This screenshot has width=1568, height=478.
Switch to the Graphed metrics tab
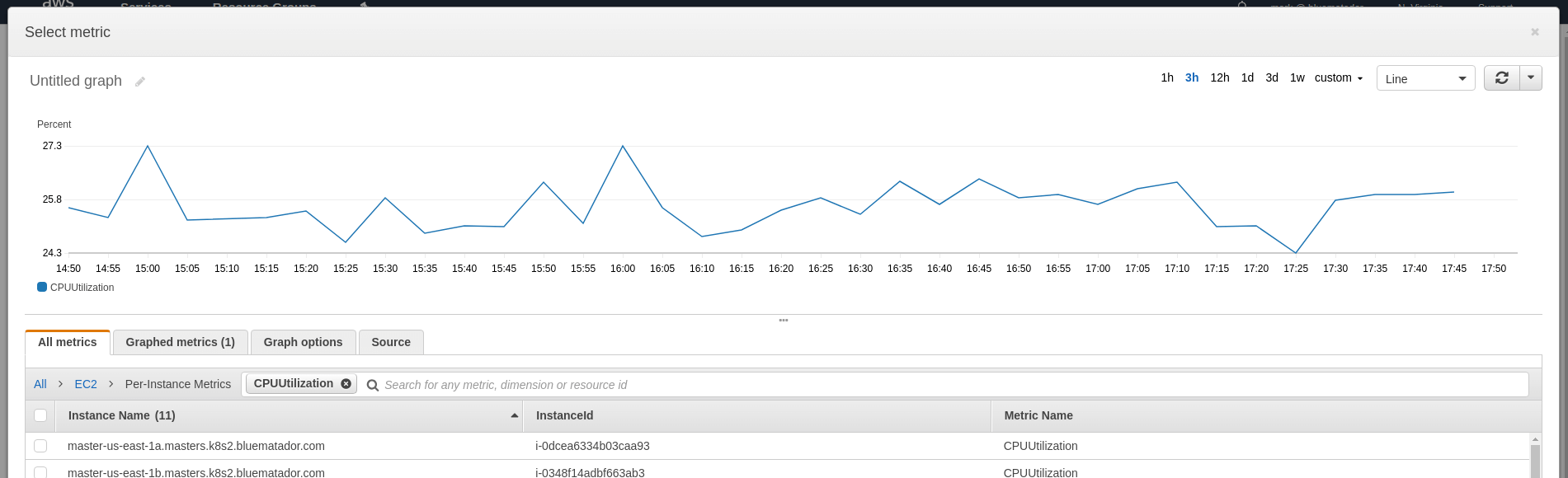click(x=180, y=342)
